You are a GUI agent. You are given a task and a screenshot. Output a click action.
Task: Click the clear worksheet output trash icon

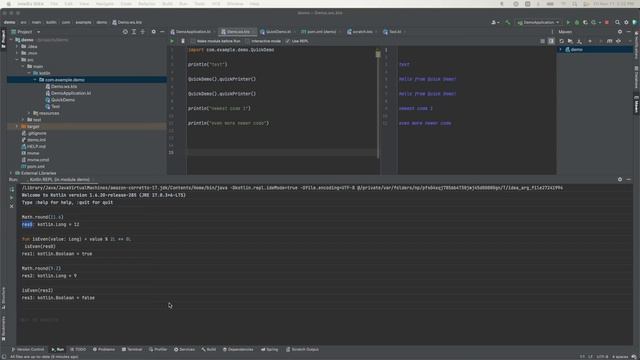[183, 41]
